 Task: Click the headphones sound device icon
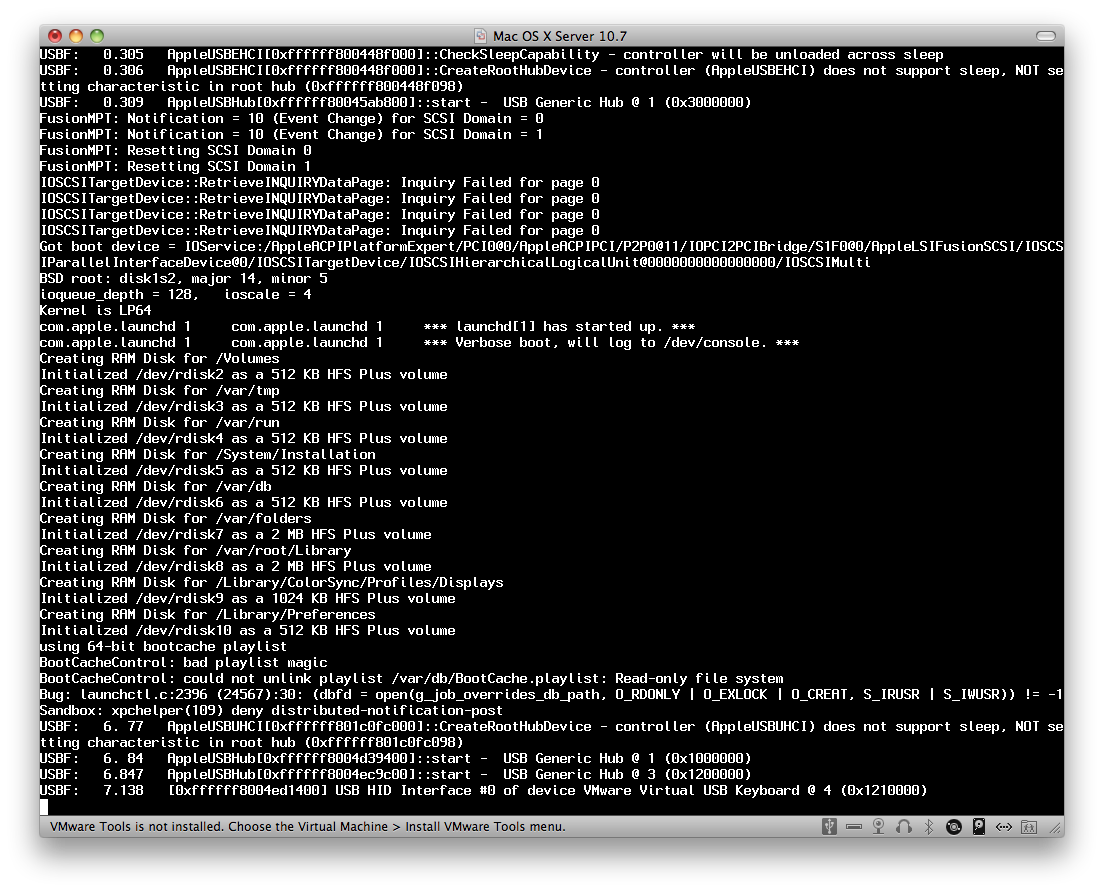point(904,827)
